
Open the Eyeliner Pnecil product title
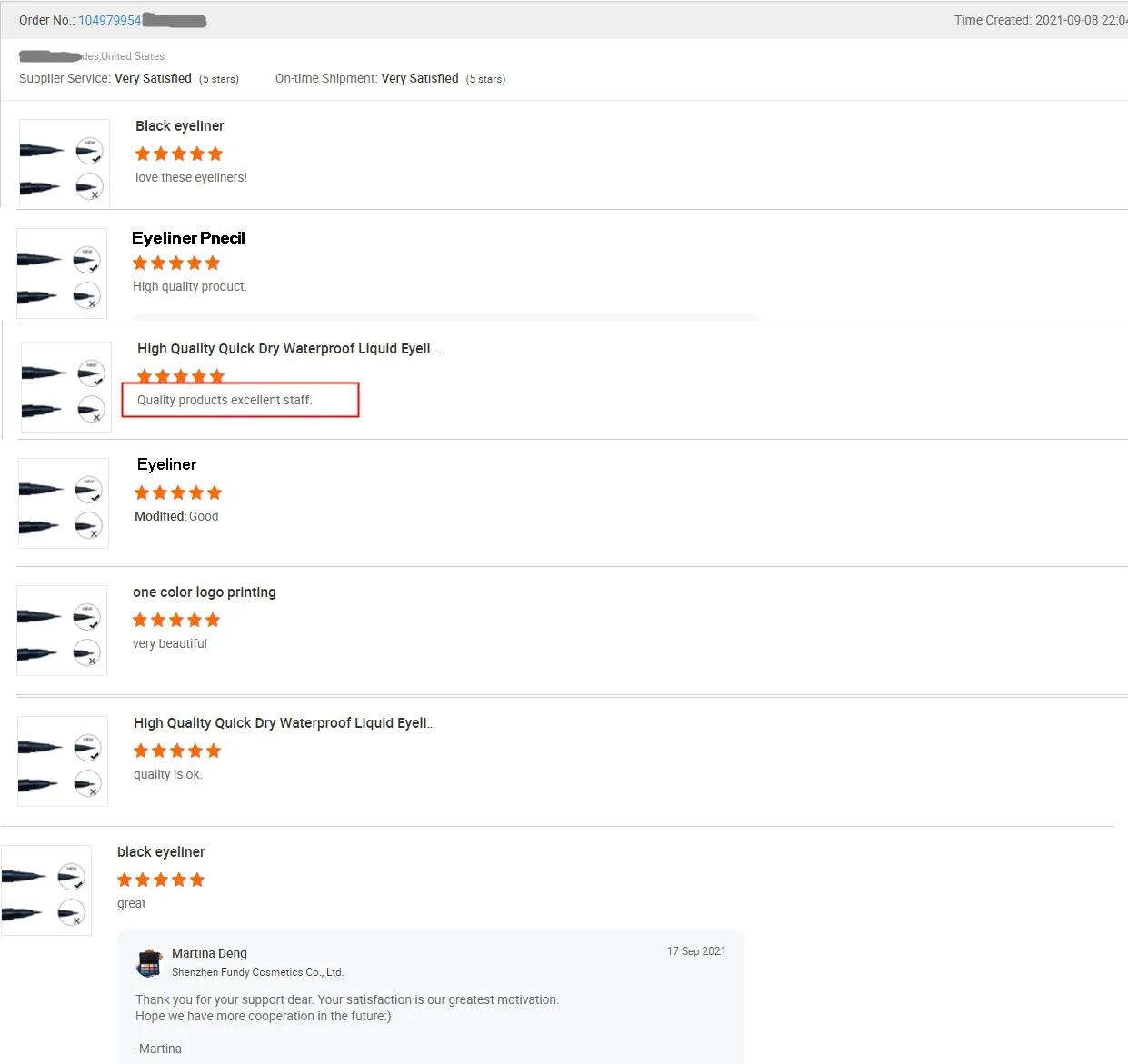[188, 238]
